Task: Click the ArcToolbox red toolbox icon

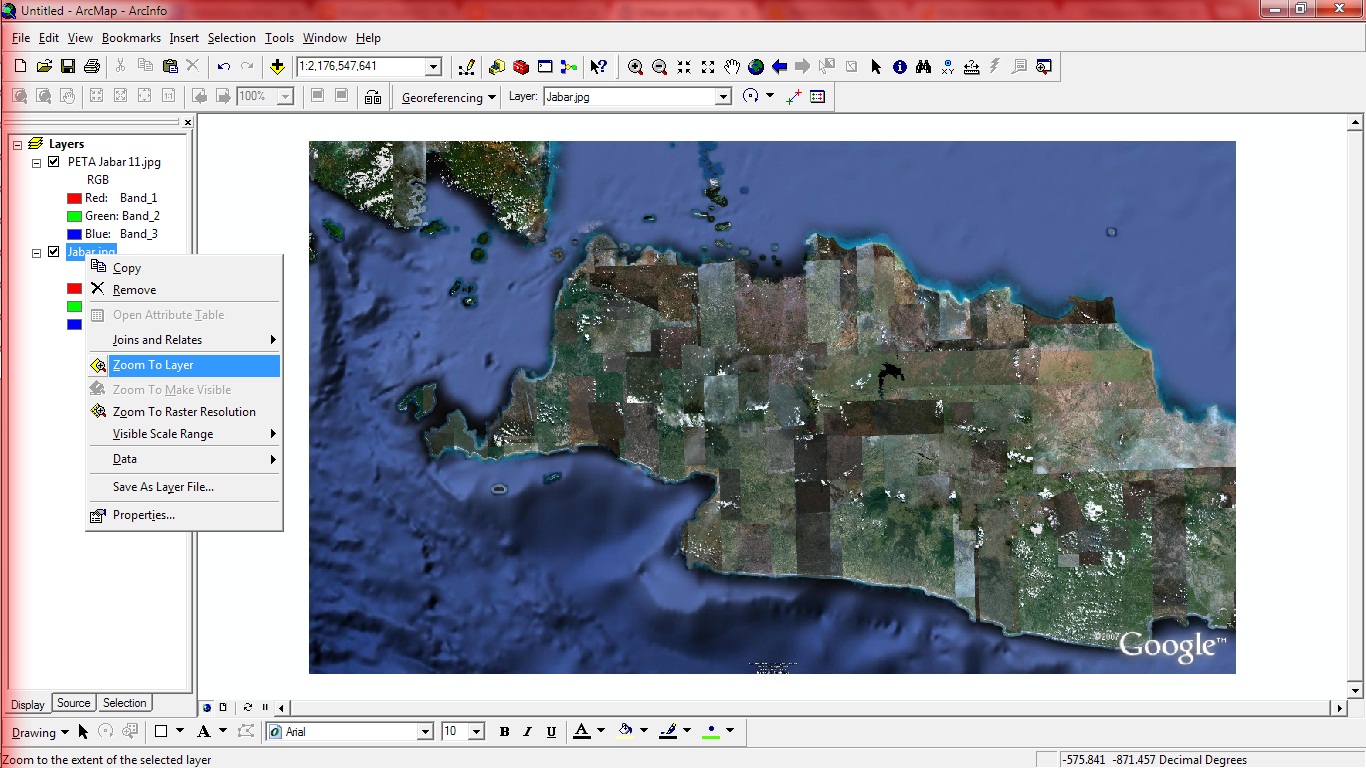Action: coord(520,67)
